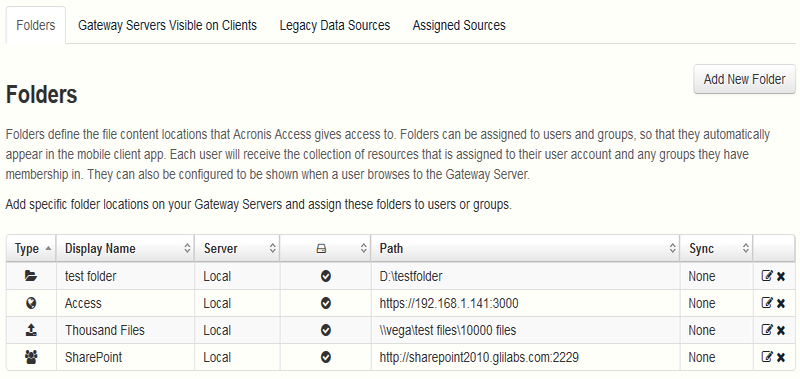
Task: Sort table by Sync column
Action: coord(716,248)
